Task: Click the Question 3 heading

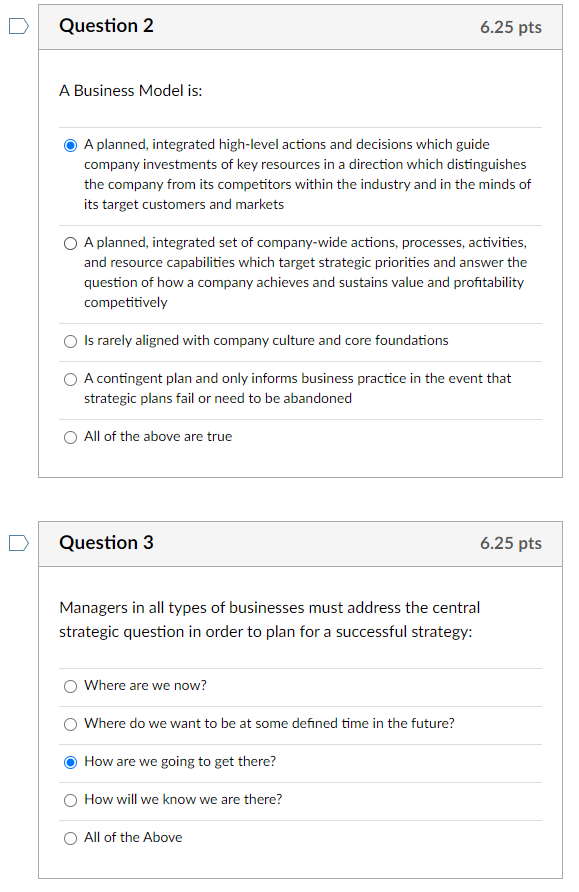Action: coord(106,543)
